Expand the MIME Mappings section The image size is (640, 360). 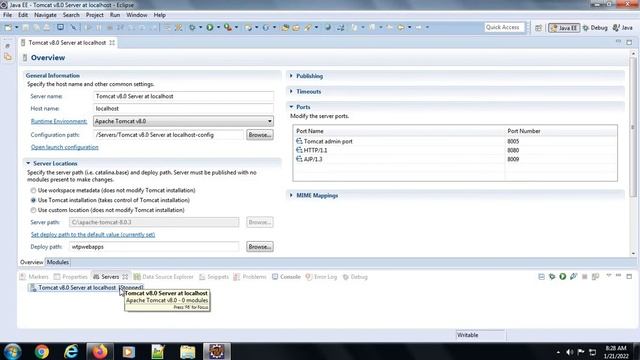tap(291, 196)
